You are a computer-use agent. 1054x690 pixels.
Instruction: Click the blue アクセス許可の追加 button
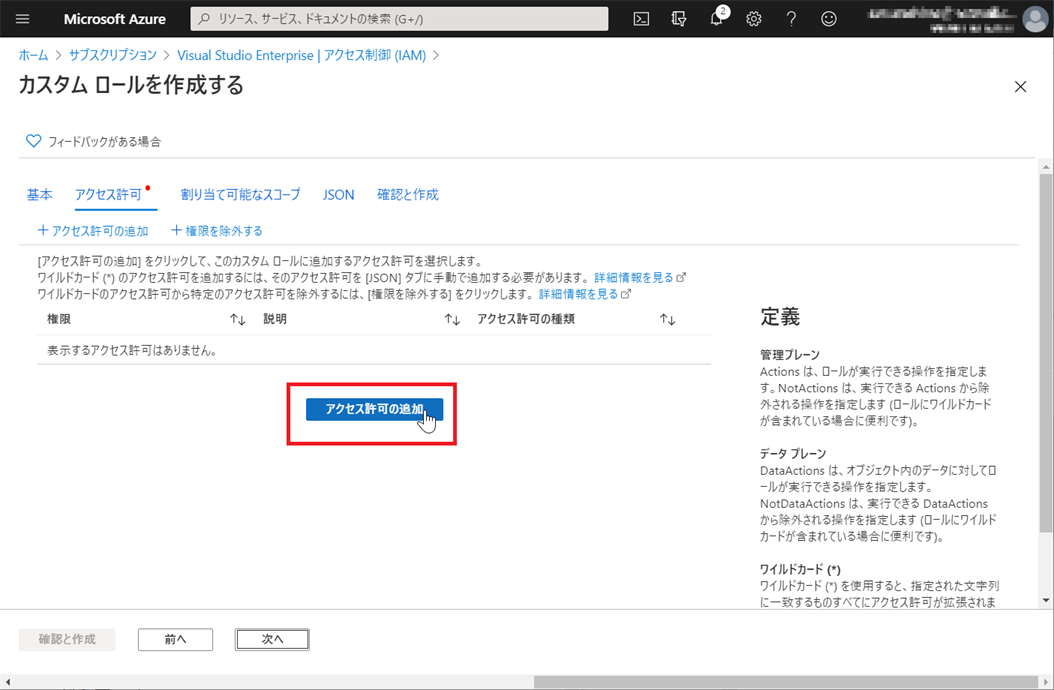coord(374,409)
